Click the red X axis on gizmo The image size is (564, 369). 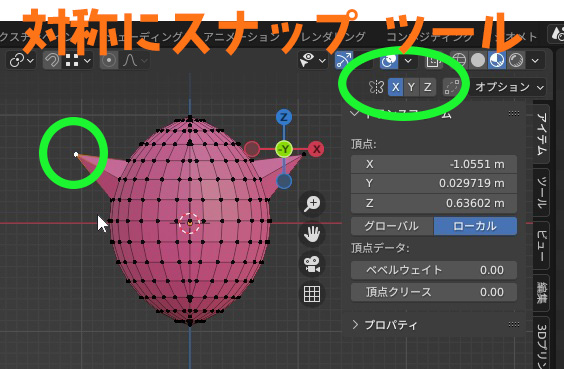(316, 149)
